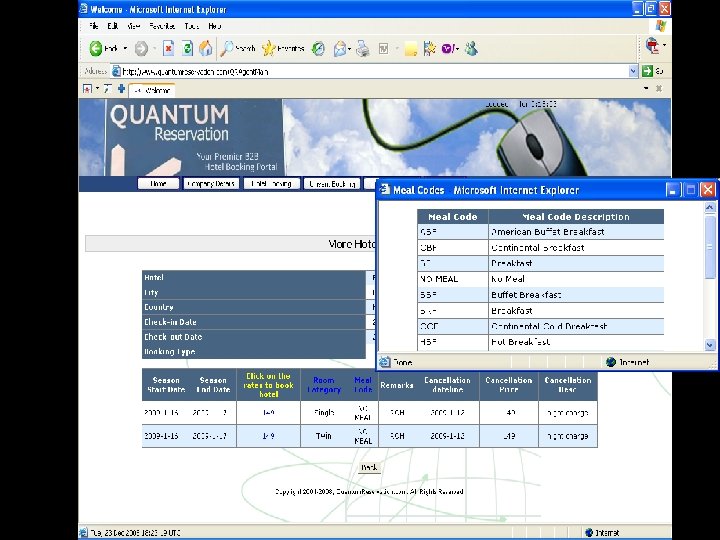This screenshot has height=540, width=720.
Task: Click the green Go arrow button
Action: (647, 71)
